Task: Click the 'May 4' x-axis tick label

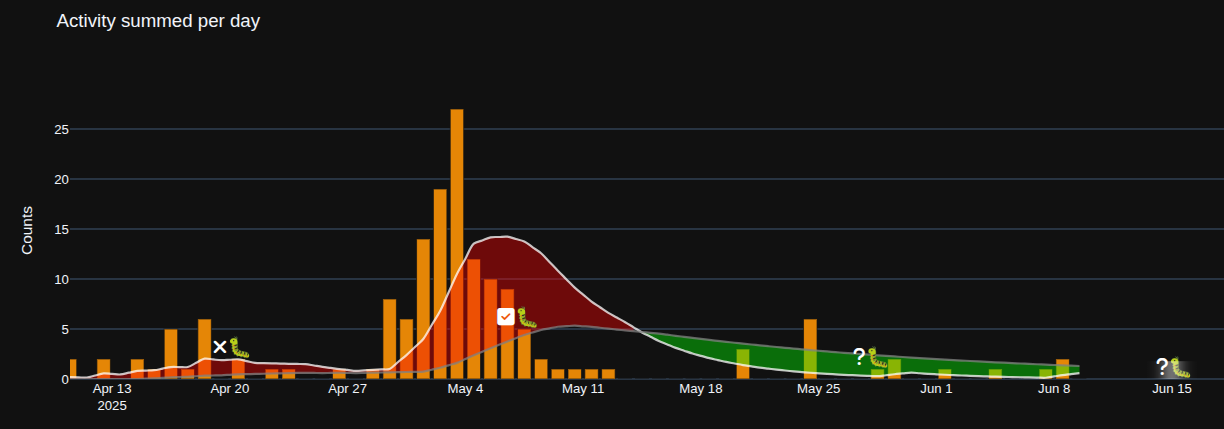Action: tap(465, 389)
